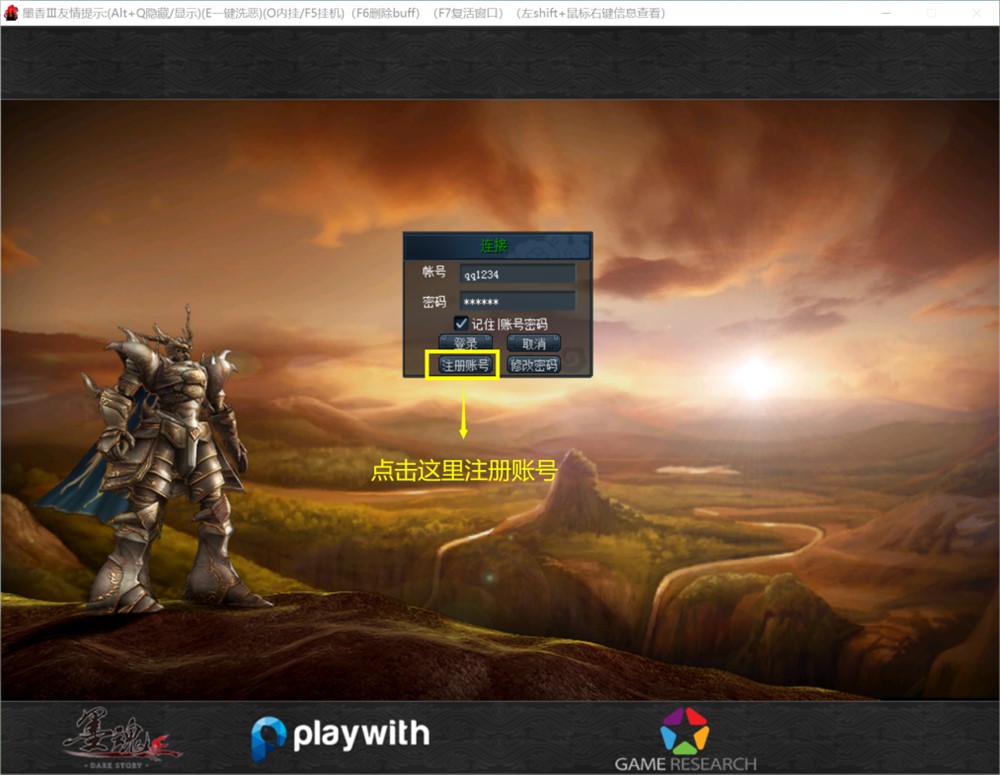Click the game icon in the title bar
This screenshot has width=1000, height=775.
(x=11, y=13)
